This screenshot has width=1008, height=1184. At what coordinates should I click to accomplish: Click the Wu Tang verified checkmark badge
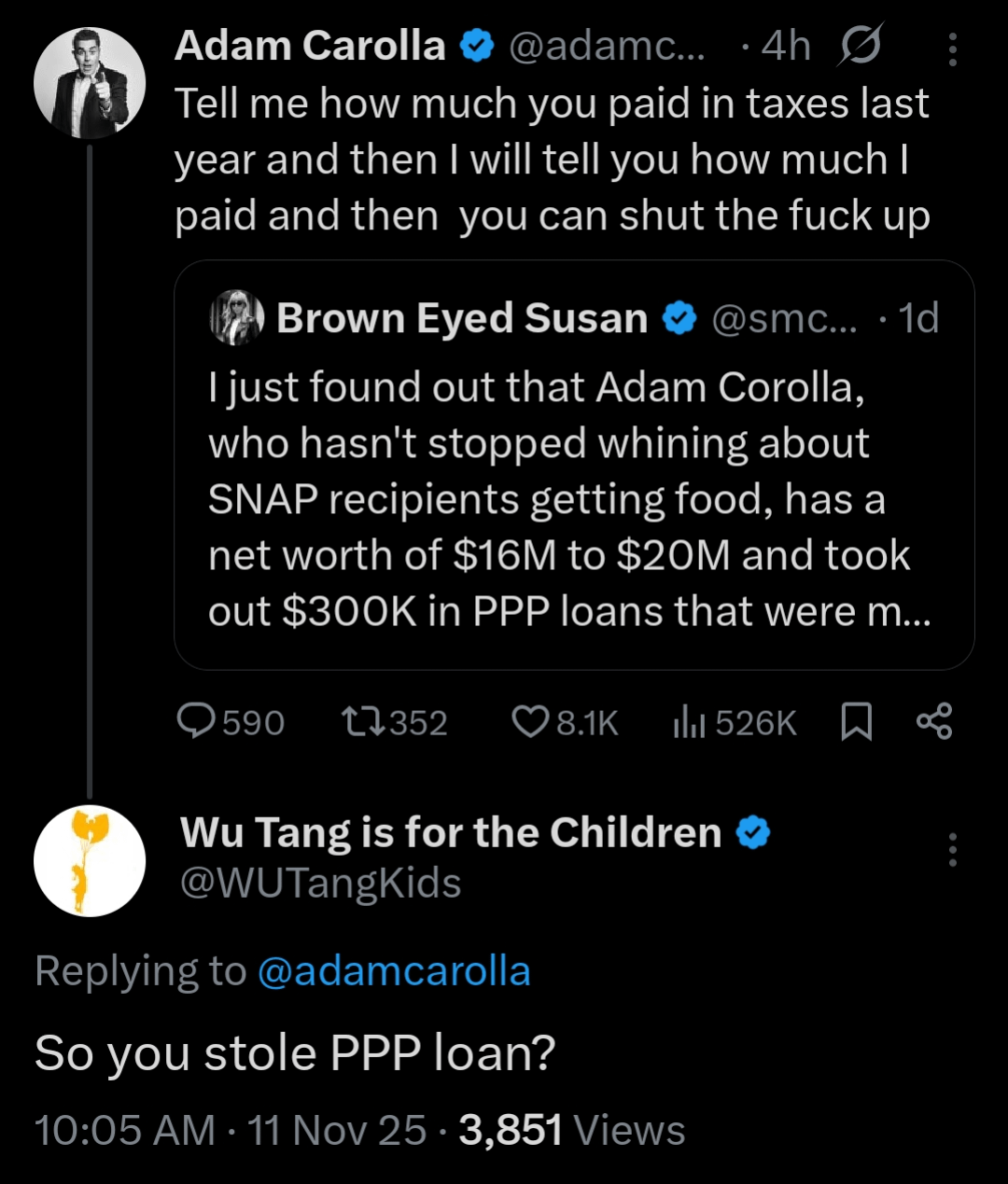coord(754,832)
